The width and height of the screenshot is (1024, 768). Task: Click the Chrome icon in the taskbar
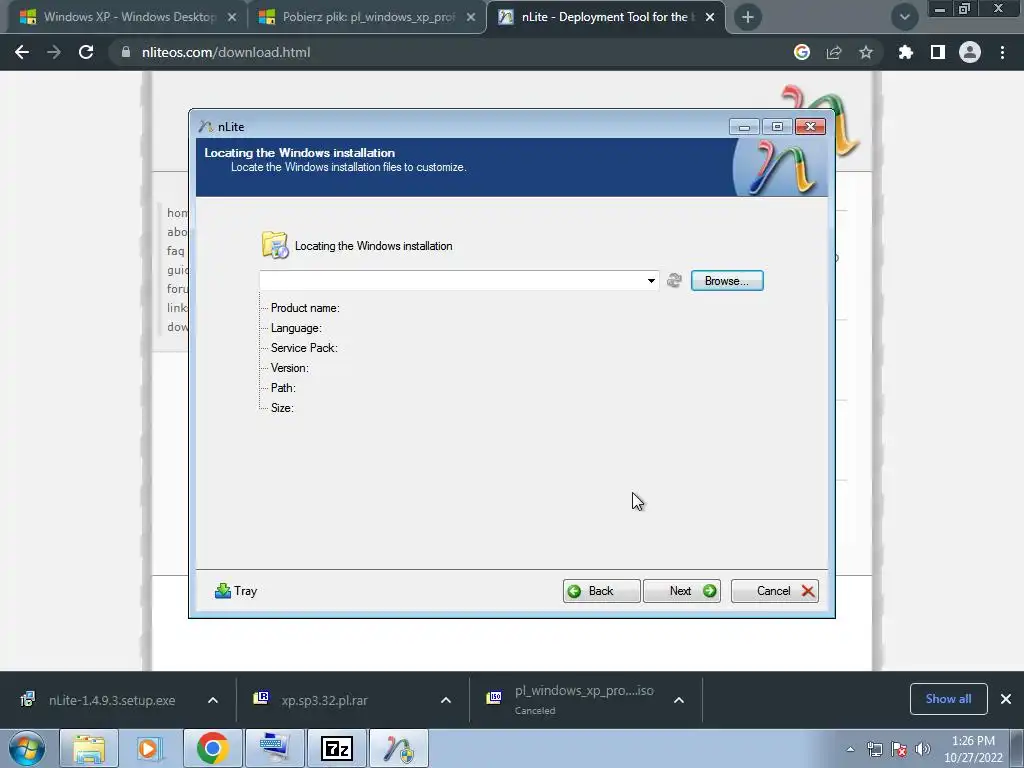212,748
